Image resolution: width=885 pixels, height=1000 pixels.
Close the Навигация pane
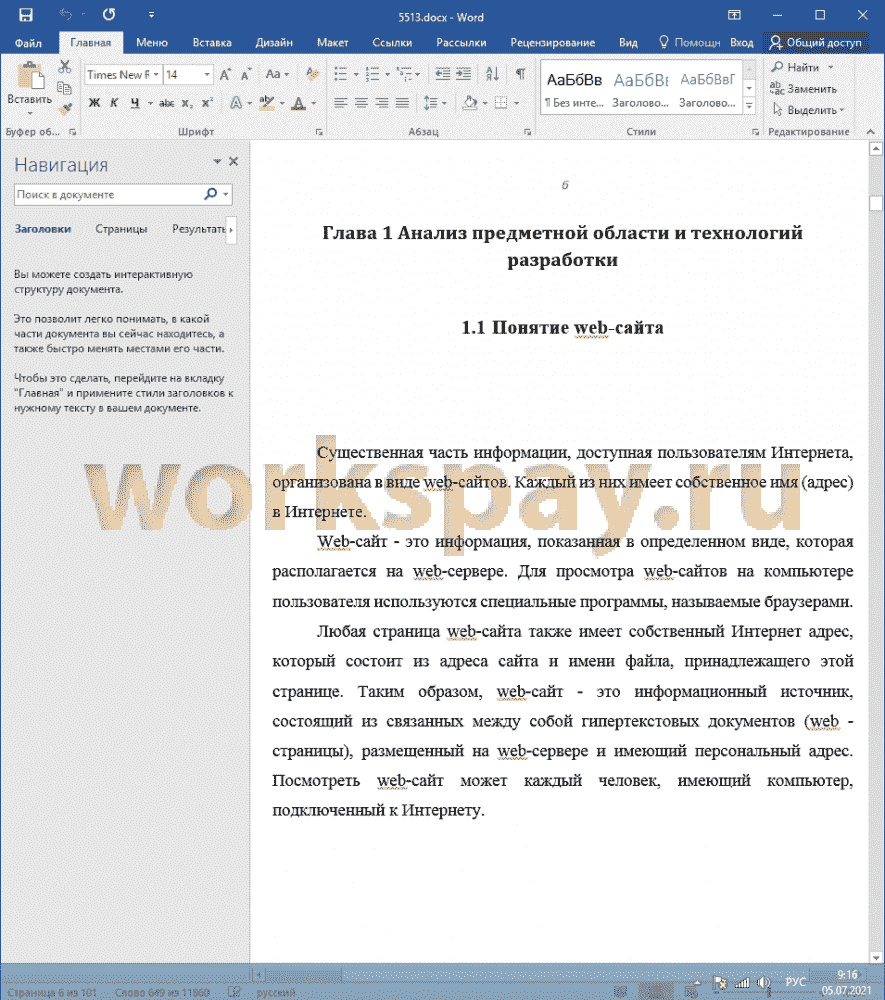point(233,161)
